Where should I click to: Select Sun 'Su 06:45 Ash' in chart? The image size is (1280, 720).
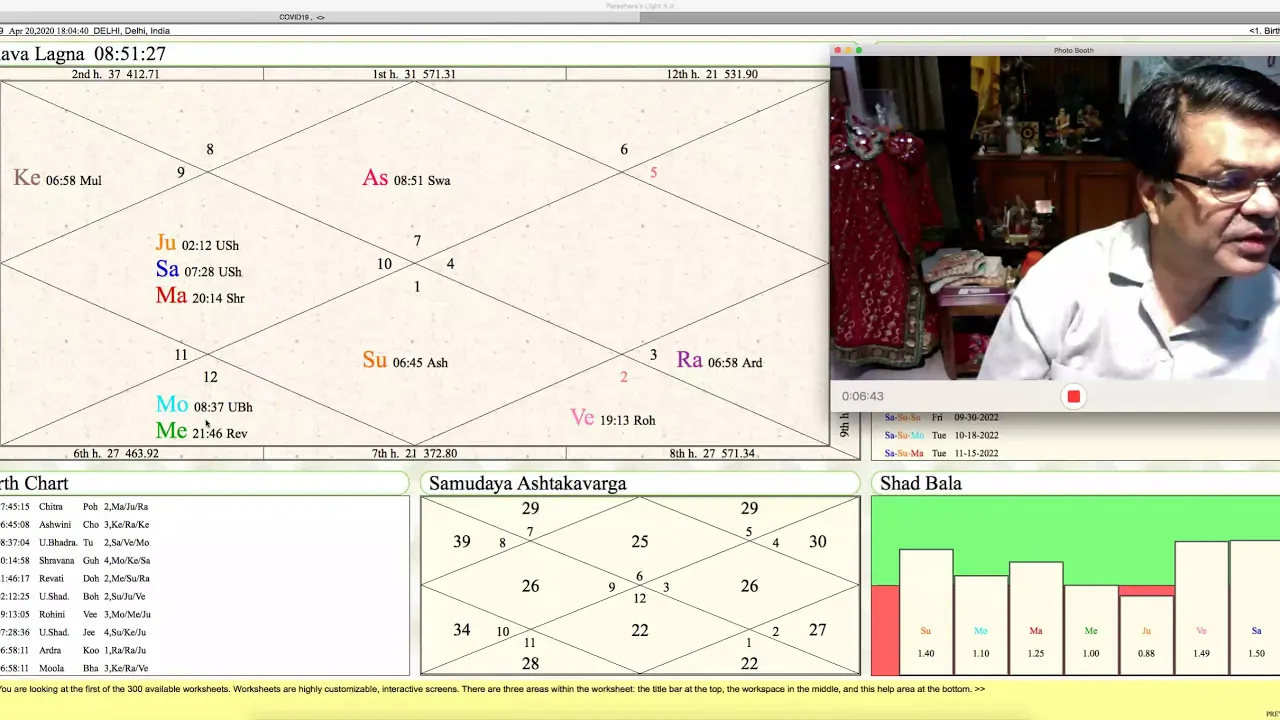[x=405, y=361]
